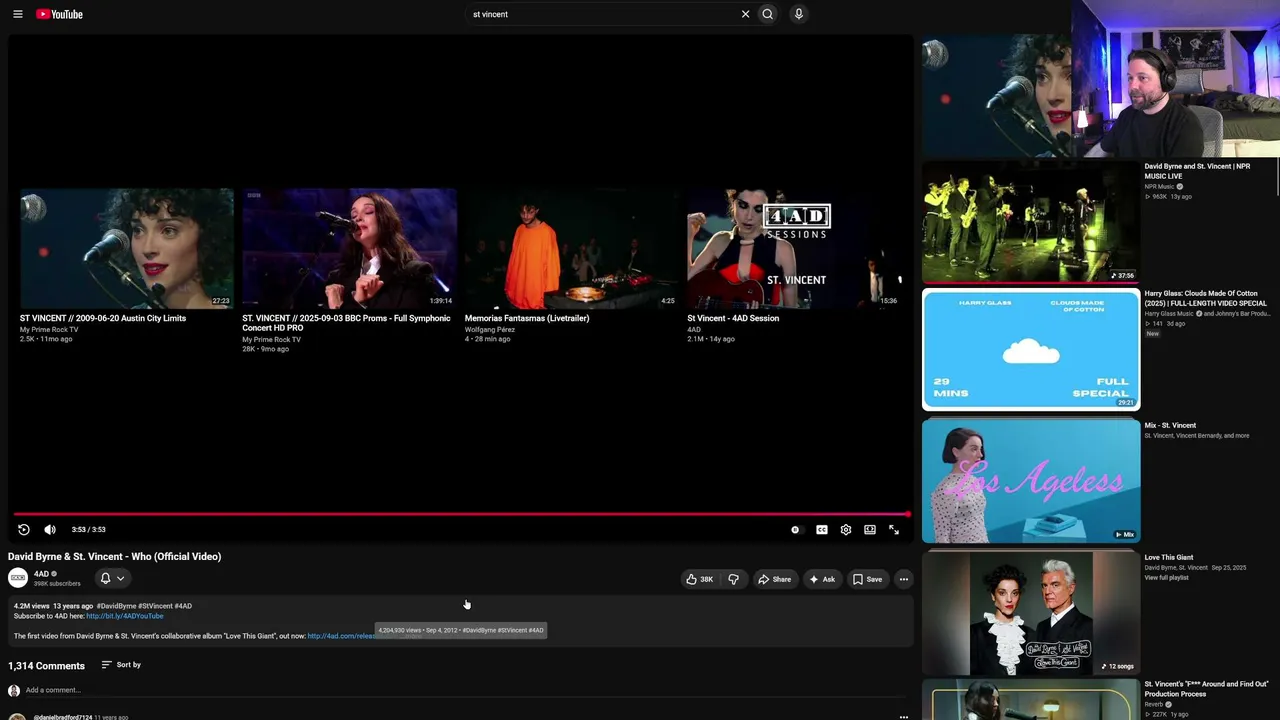Screen dimensions: 1280x720
Task: Save the video to a playlist
Action: (x=867, y=579)
